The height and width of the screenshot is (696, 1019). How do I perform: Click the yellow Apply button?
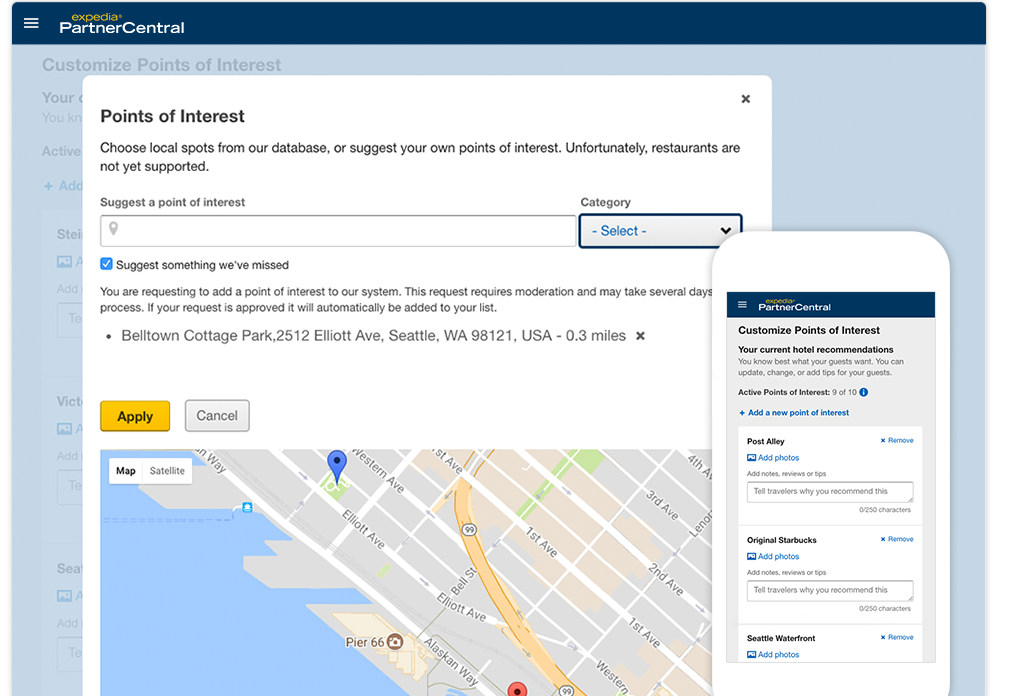point(135,416)
